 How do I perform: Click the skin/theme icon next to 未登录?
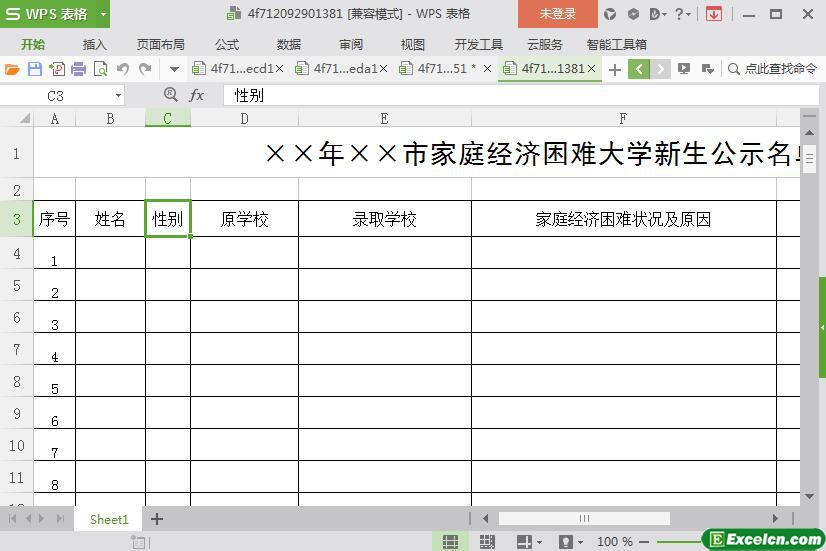pos(610,14)
